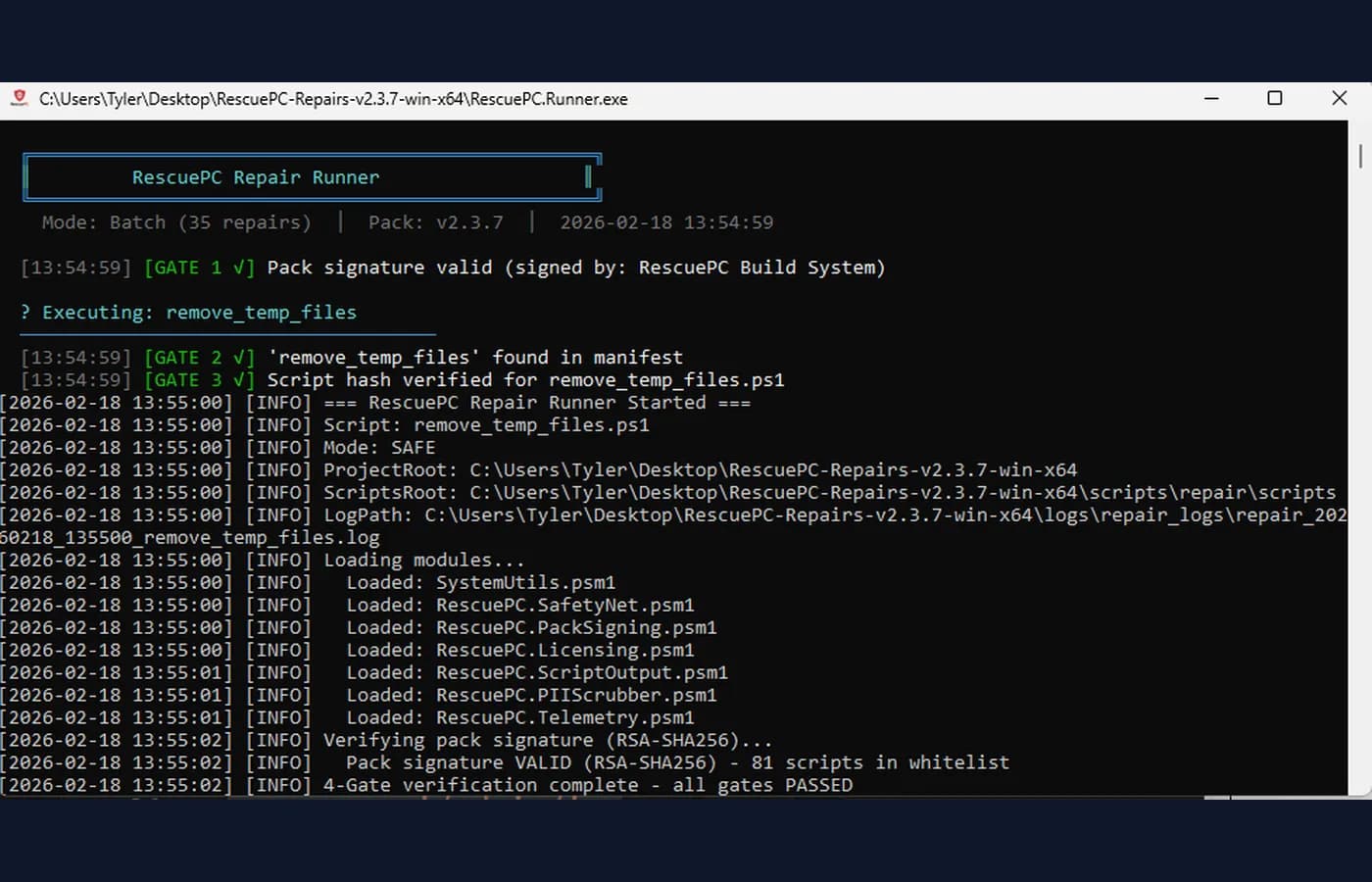Click the 'RescuePC Repair Runner Started' log line
Viewport: 1372px width, 882px height.
coord(375,403)
